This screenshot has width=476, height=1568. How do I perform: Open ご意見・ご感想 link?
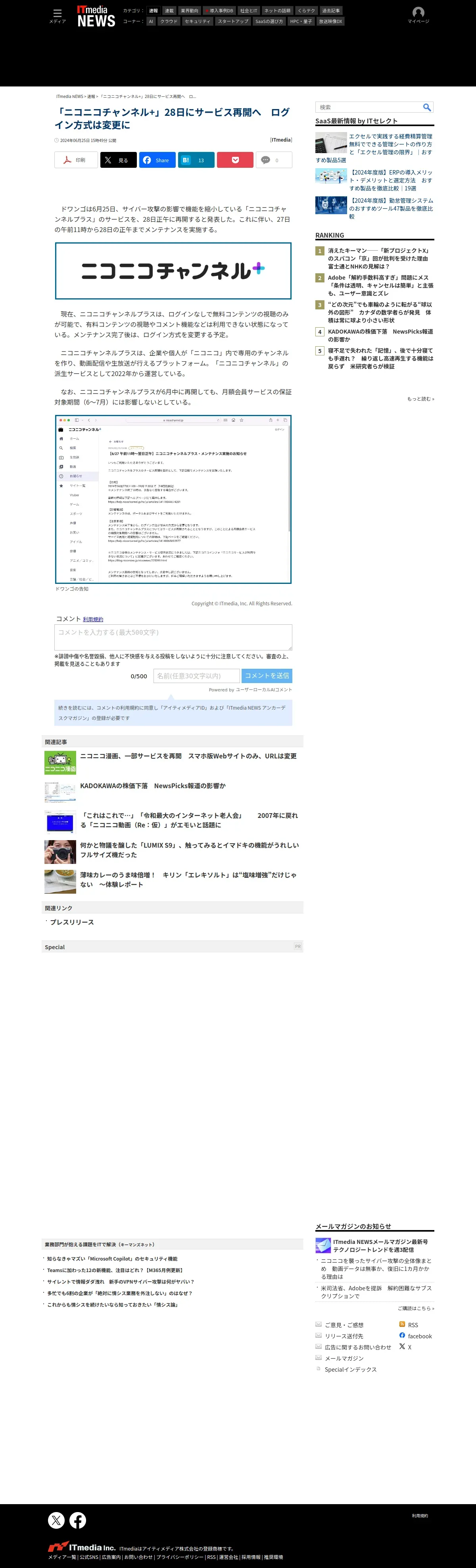click(344, 1325)
